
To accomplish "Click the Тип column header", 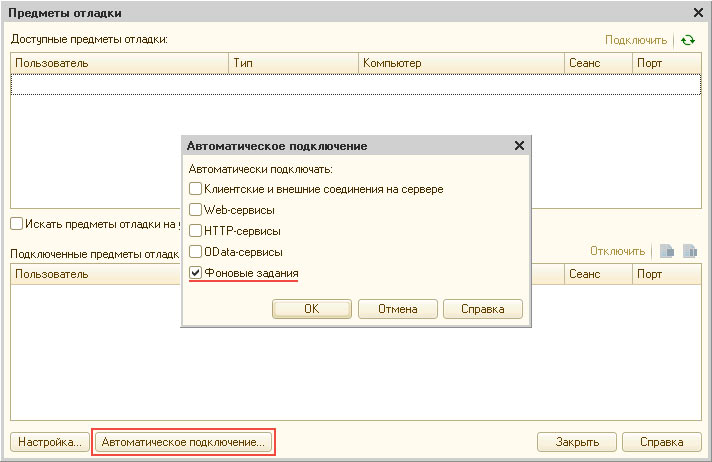I will (x=293, y=63).
